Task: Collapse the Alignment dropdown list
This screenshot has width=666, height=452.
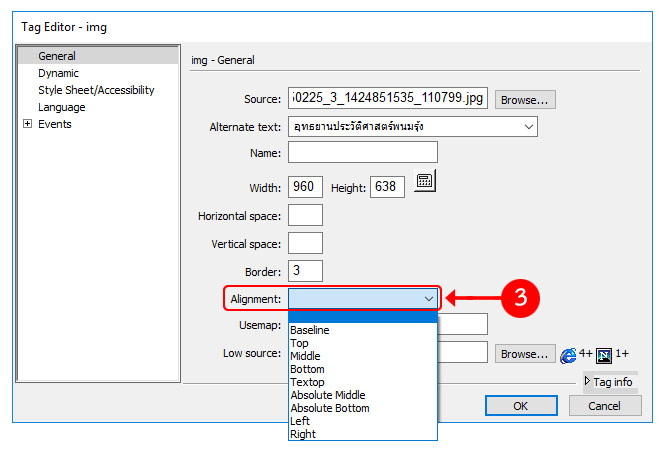Action: tap(428, 298)
